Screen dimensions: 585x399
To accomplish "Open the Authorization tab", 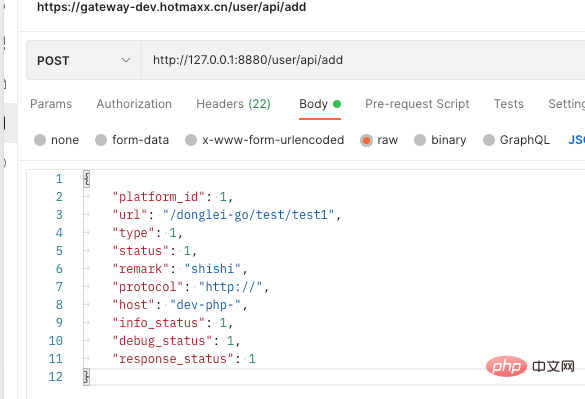I will [134, 104].
